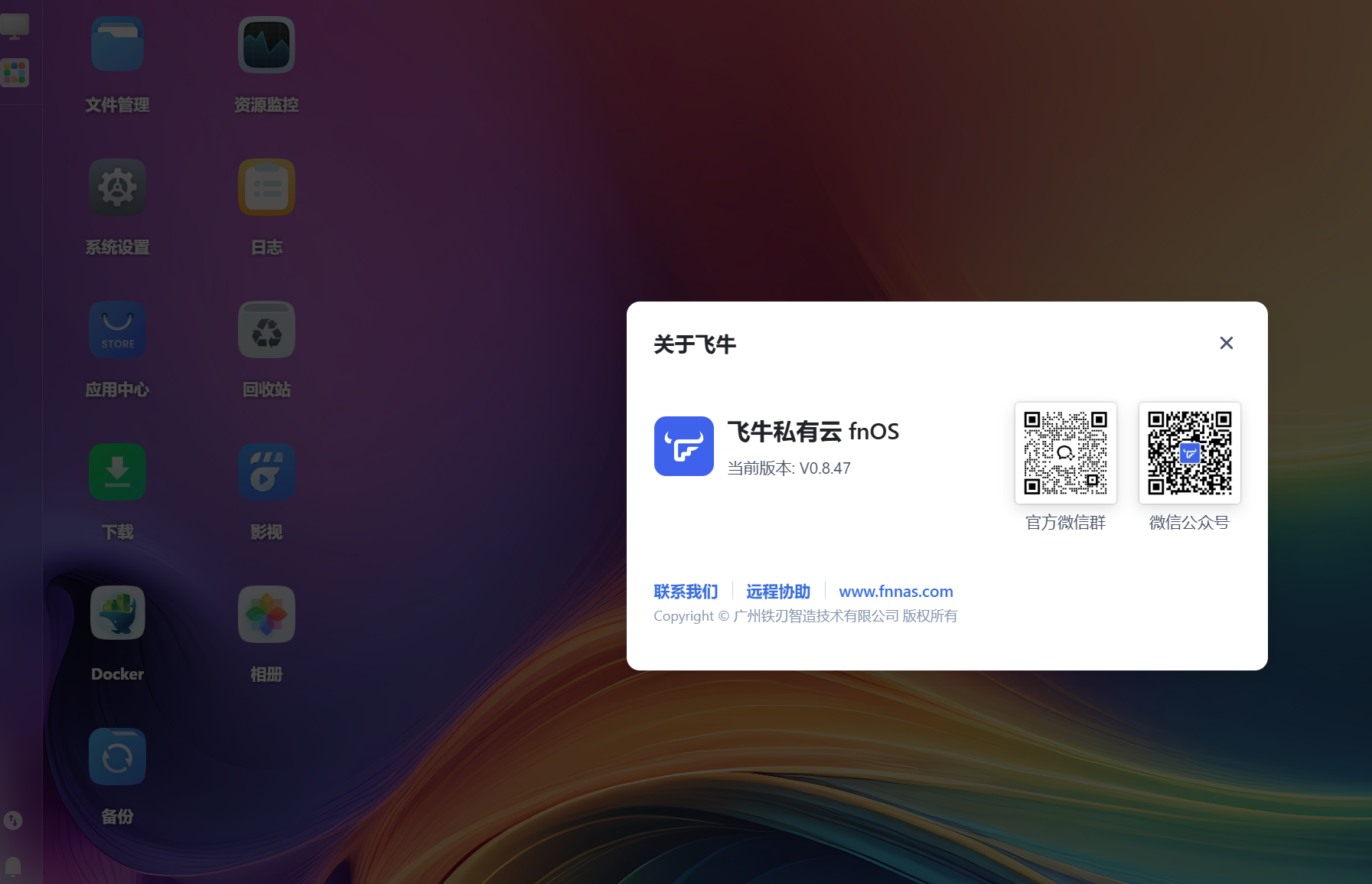Screen dimensions: 1372x884
Task: Close the 关于飞牛 dialog
Action: click(x=1227, y=343)
